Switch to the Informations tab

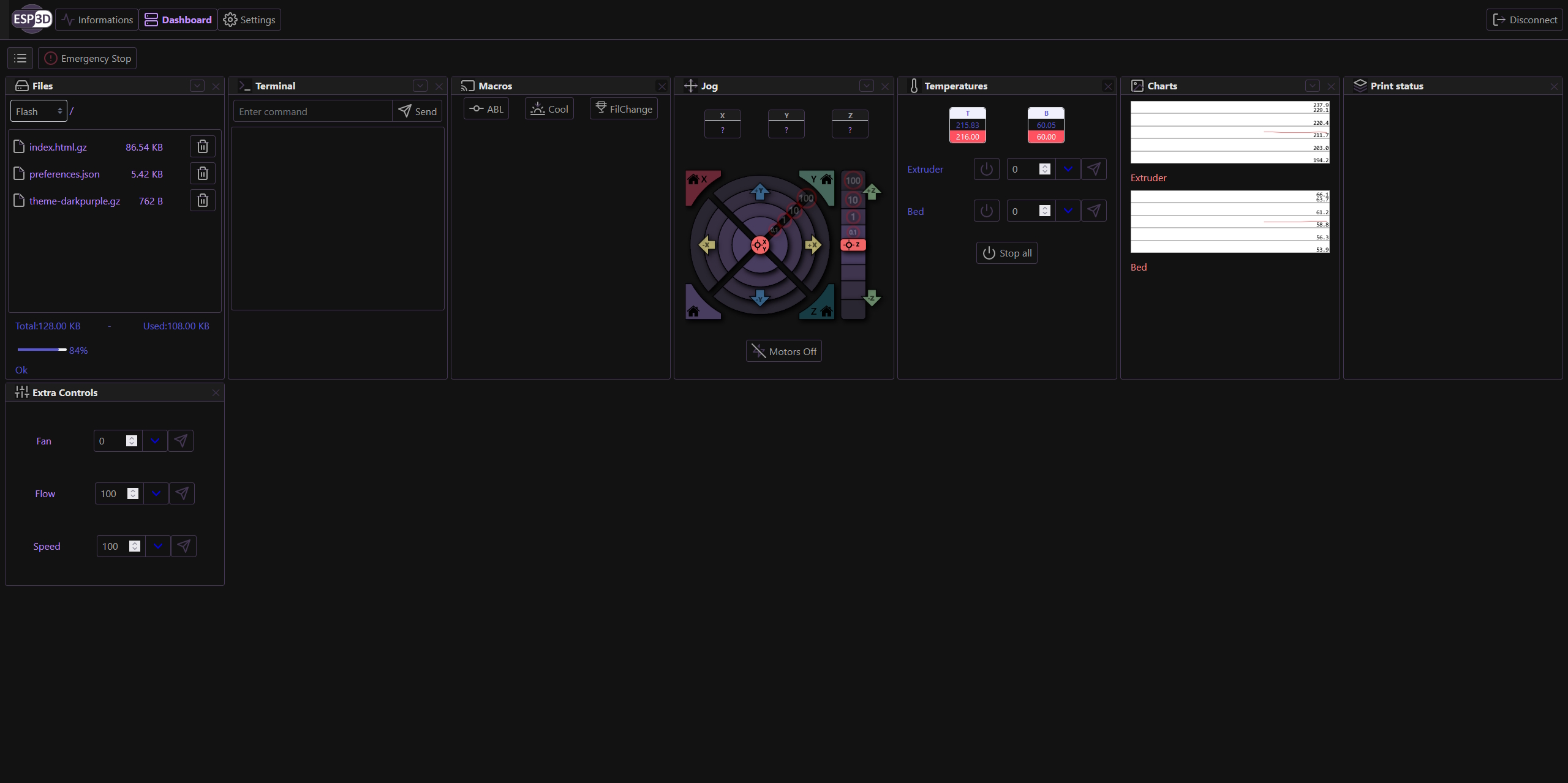click(97, 20)
